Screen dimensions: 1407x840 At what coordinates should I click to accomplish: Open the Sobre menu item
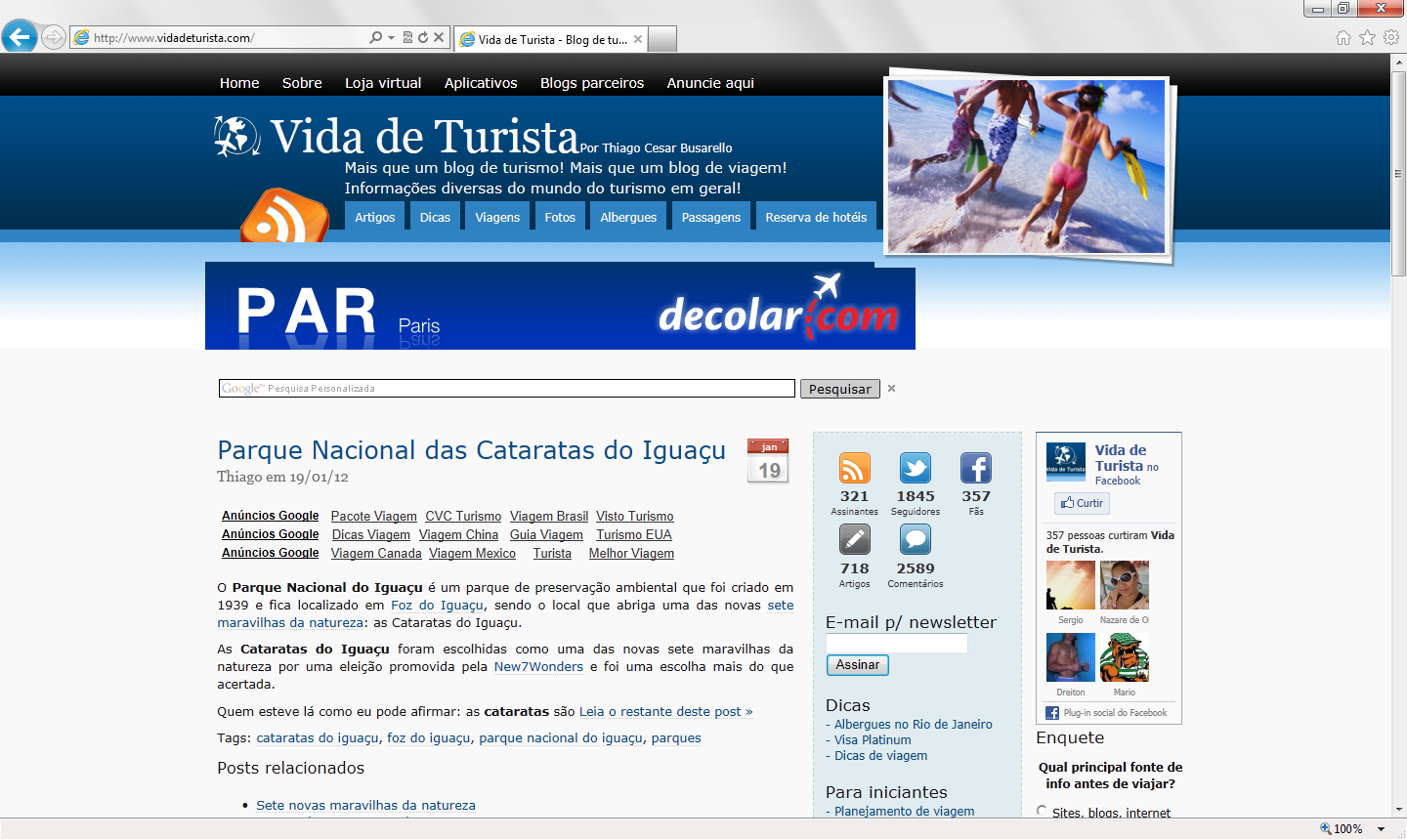[302, 83]
